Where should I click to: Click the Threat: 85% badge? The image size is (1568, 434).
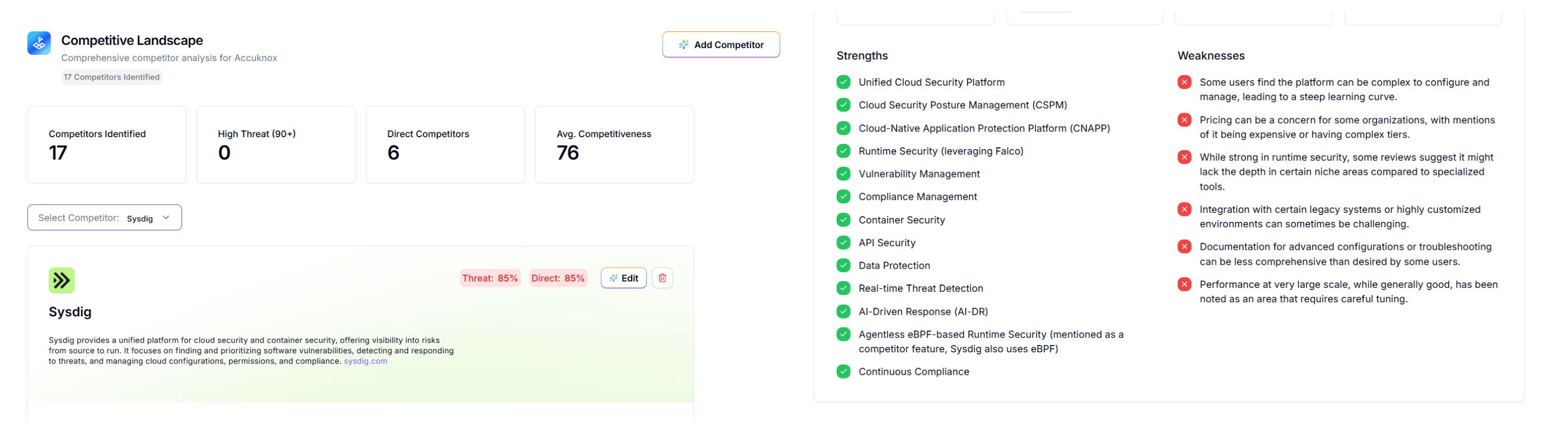(490, 278)
